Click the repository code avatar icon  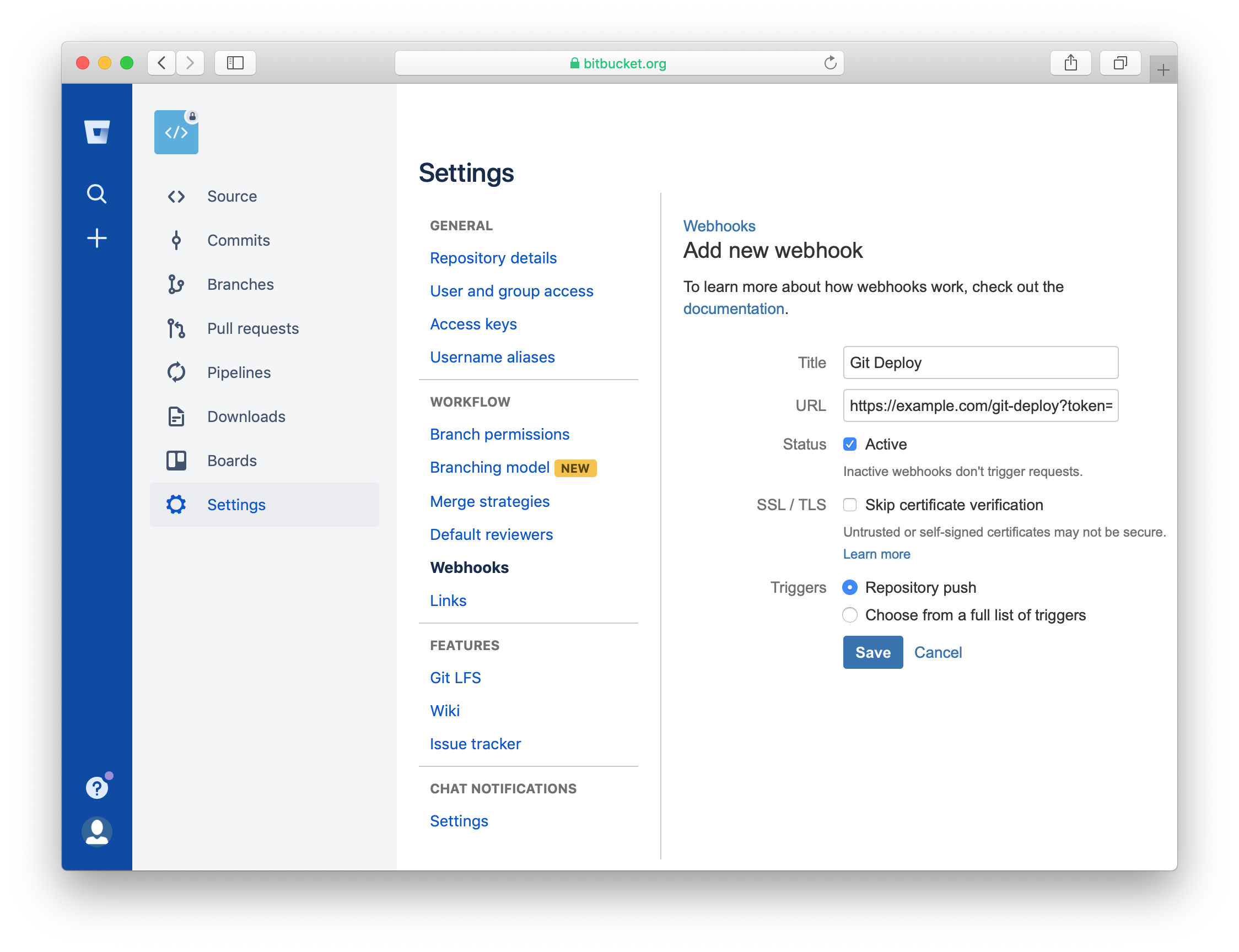176,133
